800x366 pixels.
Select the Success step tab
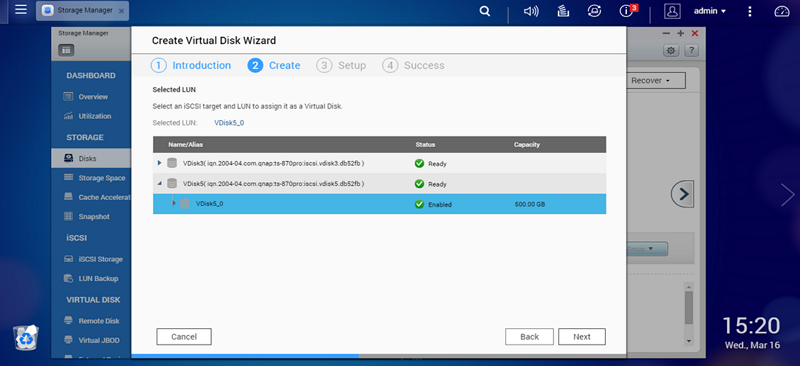coord(414,65)
